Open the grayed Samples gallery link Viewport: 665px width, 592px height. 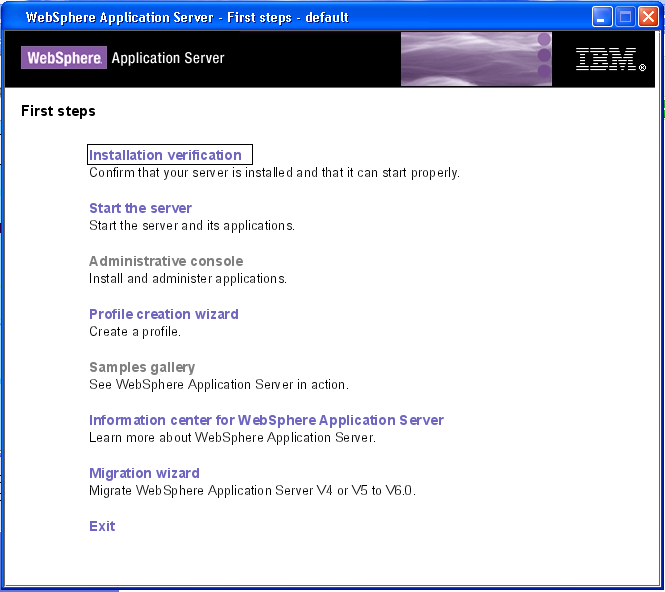(142, 367)
